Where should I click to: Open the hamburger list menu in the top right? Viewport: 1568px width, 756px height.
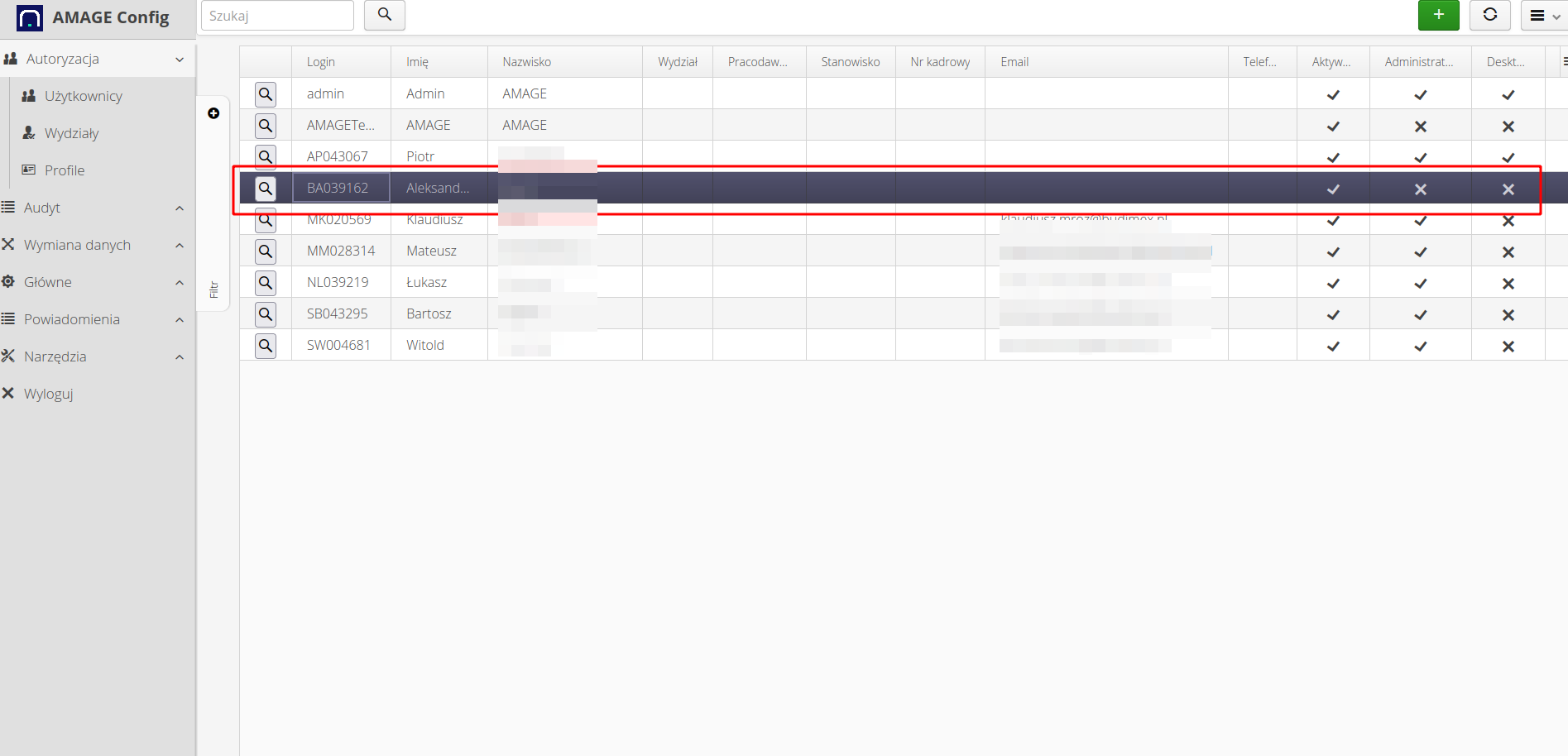(x=1537, y=15)
